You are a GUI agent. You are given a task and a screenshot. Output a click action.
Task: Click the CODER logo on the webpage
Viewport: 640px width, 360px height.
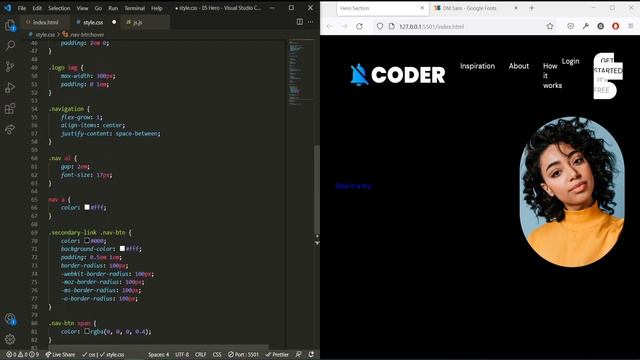pos(398,74)
